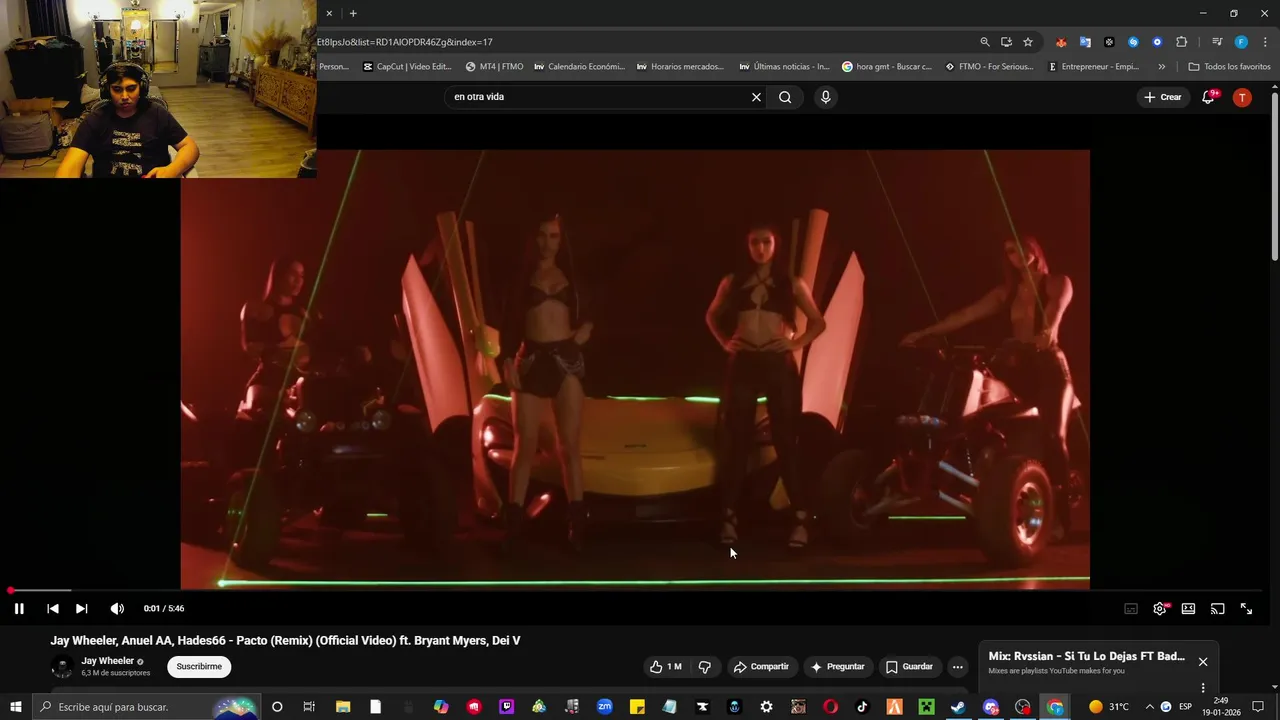The image size is (1280, 720).
Task: Open the MT4 | FTMO bookmark
Action: point(494,67)
